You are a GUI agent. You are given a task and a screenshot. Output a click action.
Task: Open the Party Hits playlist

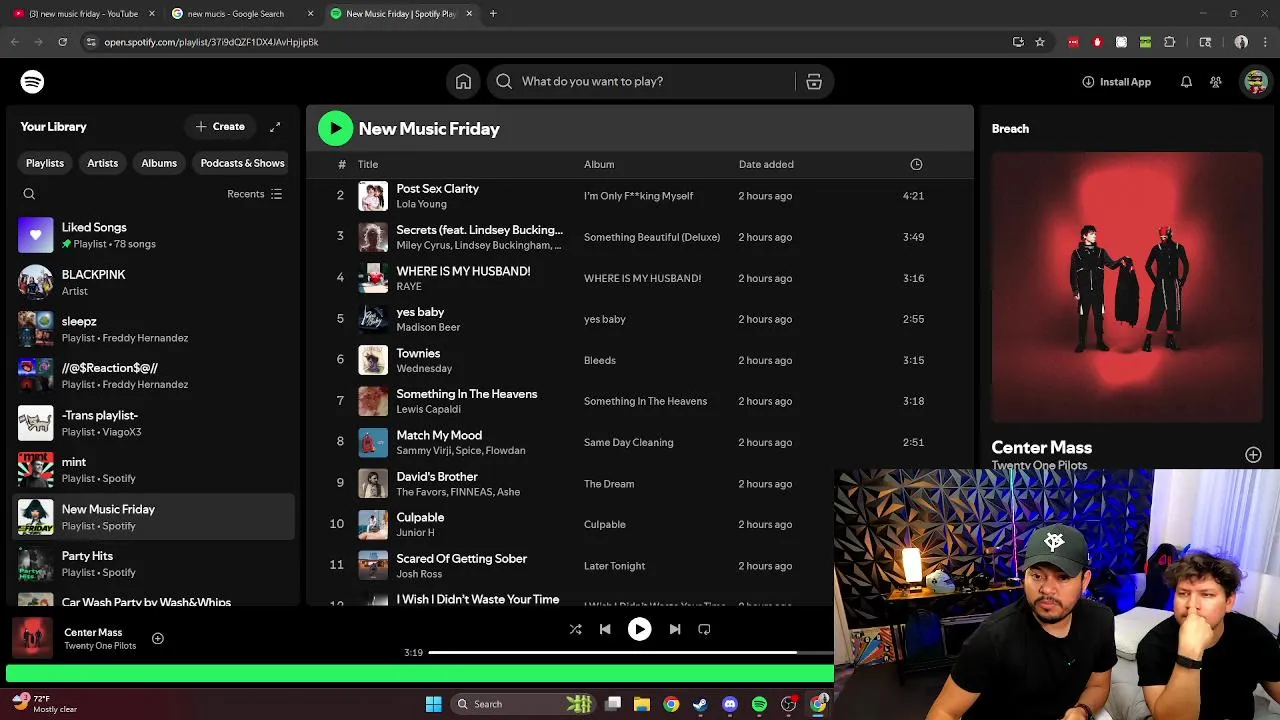coord(155,564)
